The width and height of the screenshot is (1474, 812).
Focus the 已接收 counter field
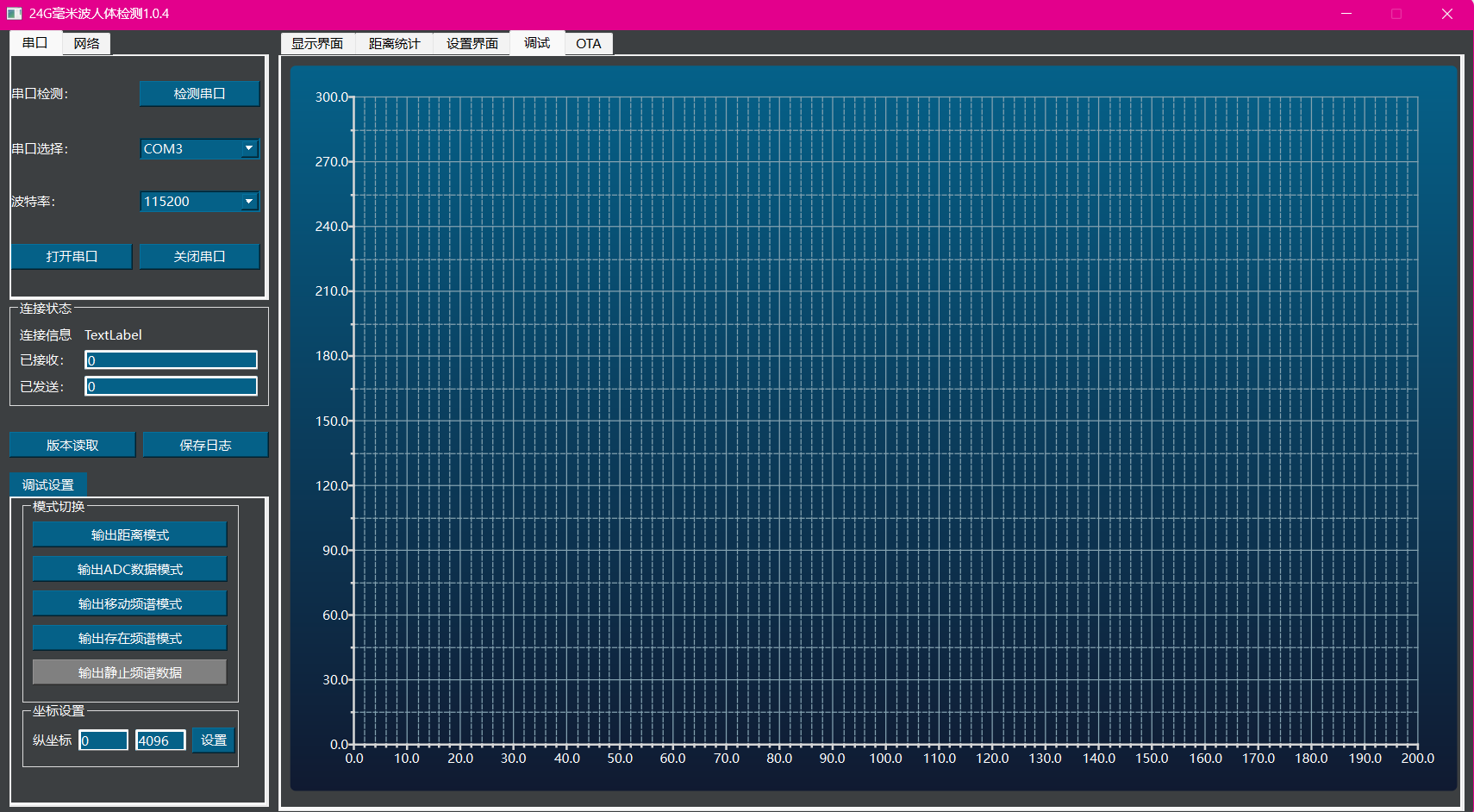pos(172,360)
